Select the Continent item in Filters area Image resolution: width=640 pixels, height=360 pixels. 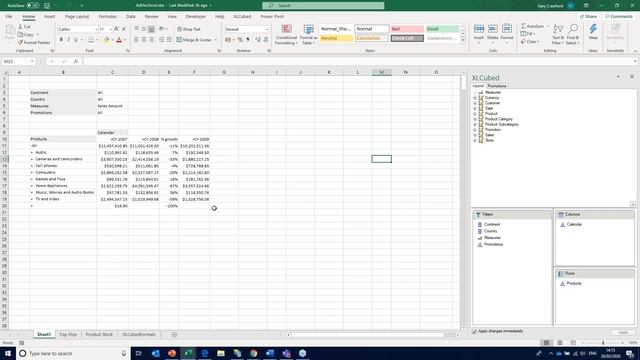coord(491,224)
